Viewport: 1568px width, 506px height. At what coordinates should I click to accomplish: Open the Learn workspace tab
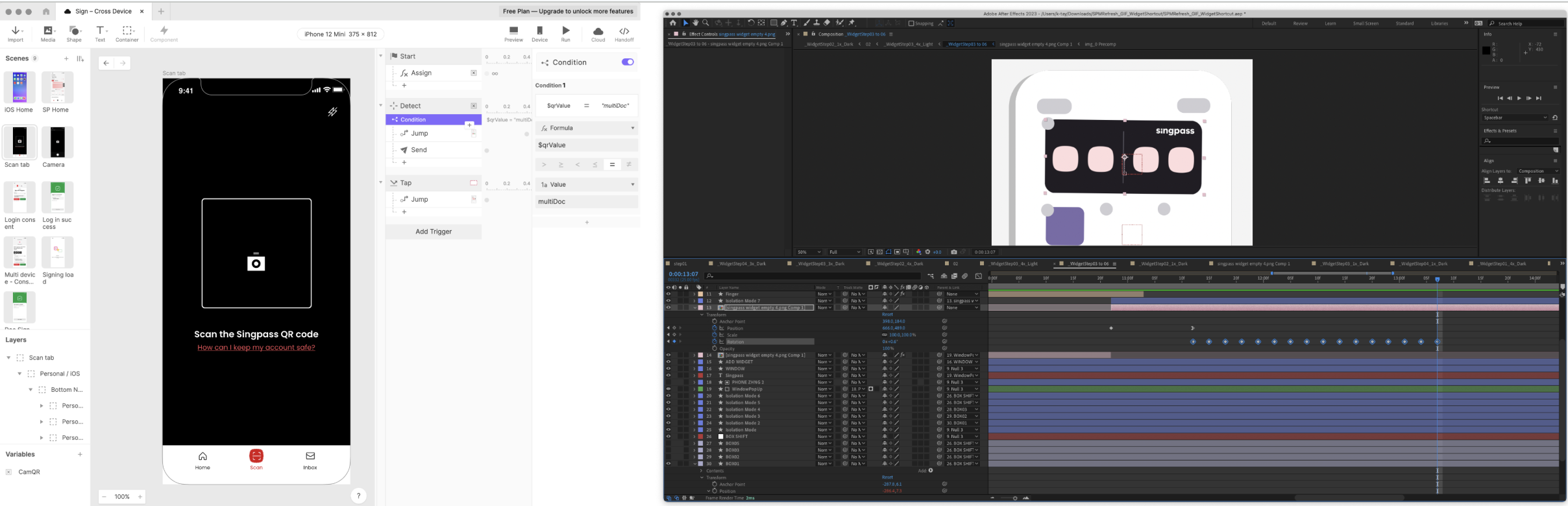(1330, 23)
